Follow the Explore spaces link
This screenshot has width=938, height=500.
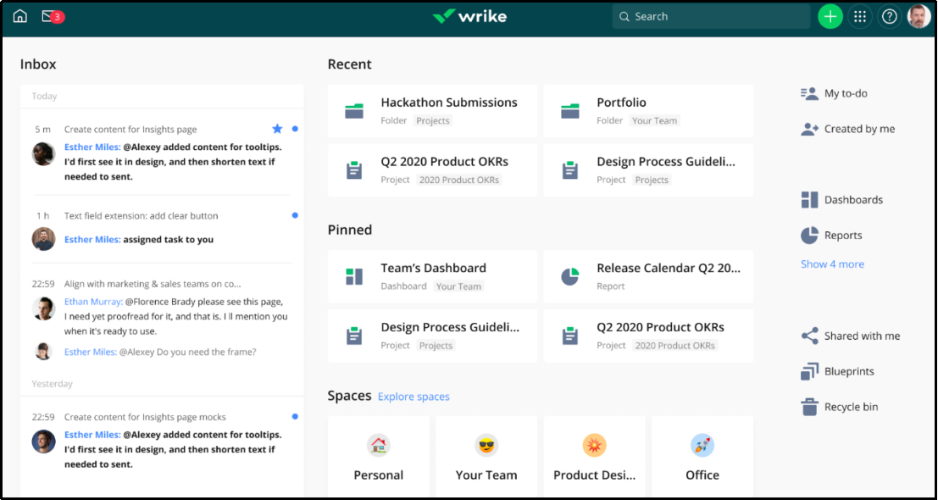click(x=413, y=397)
